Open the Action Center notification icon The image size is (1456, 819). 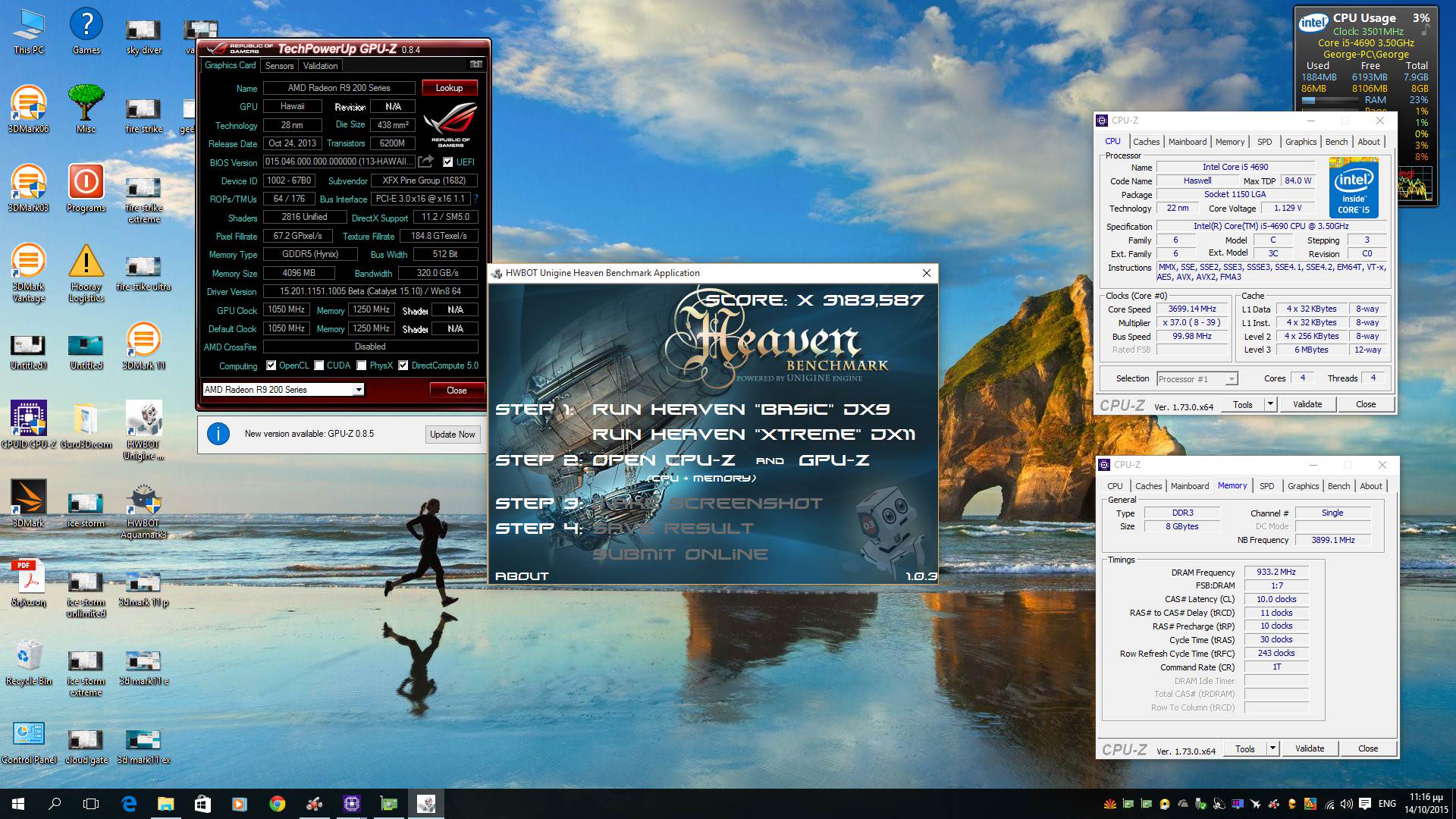(1365, 804)
